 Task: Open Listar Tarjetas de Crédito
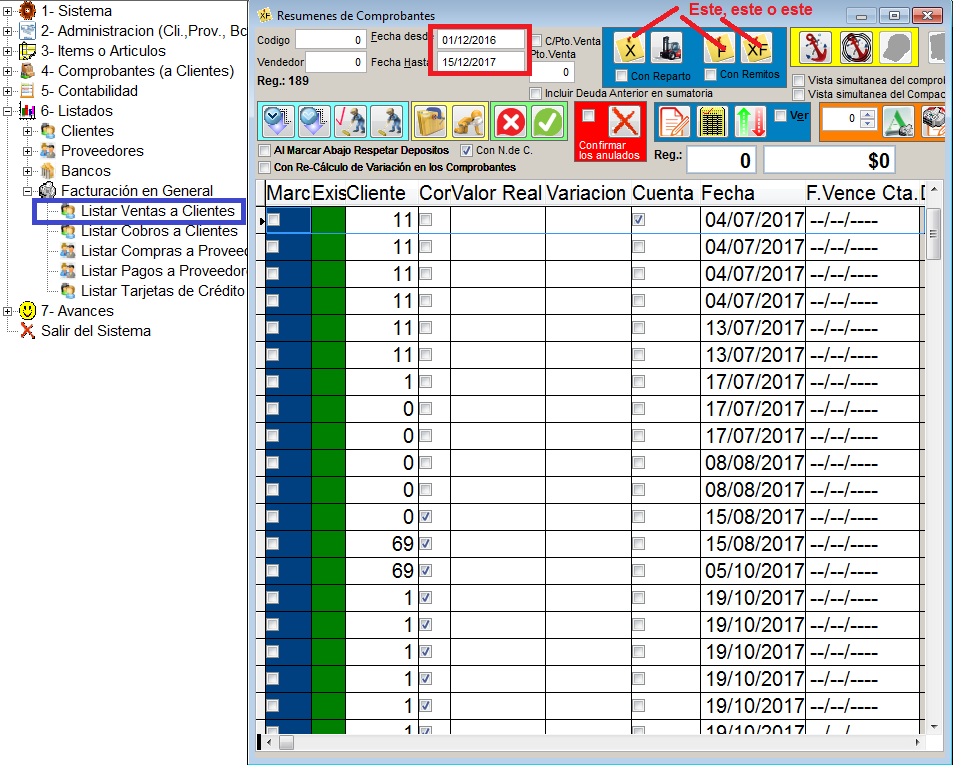click(x=163, y=291)
